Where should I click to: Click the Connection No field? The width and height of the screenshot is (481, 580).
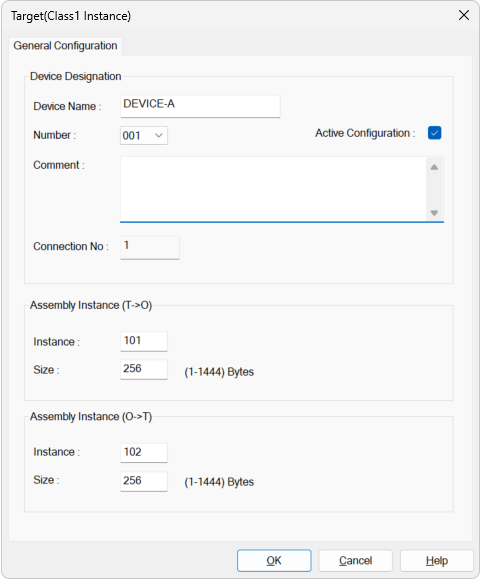pos(150,247)
